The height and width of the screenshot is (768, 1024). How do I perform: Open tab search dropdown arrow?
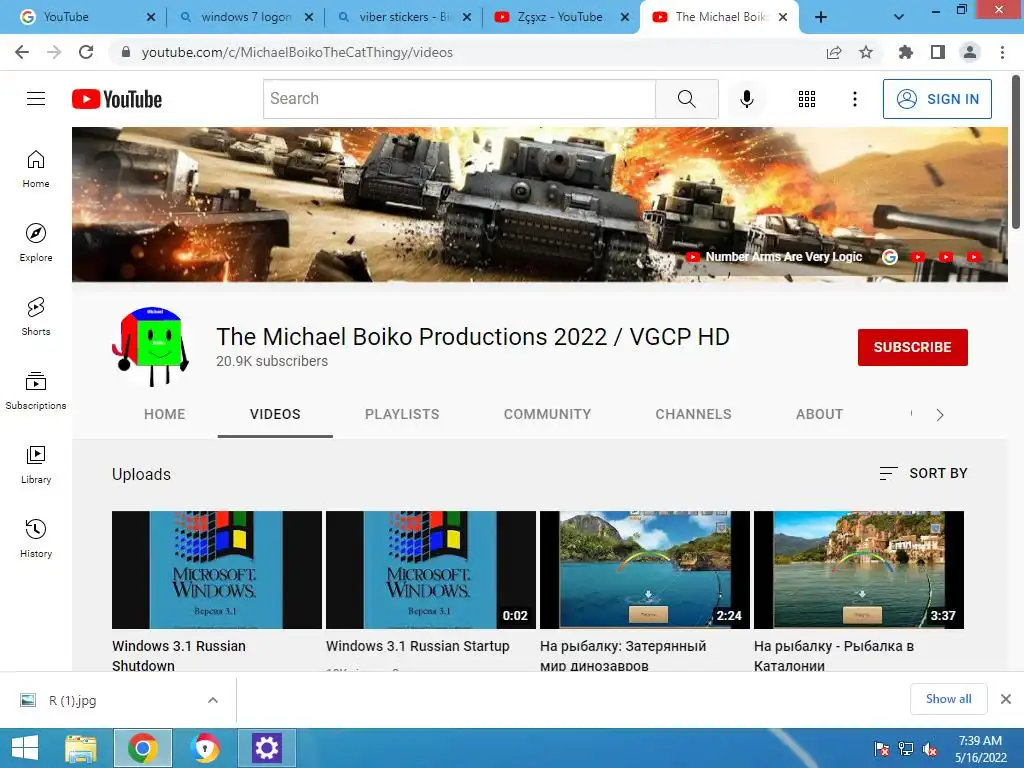(899, 17)
